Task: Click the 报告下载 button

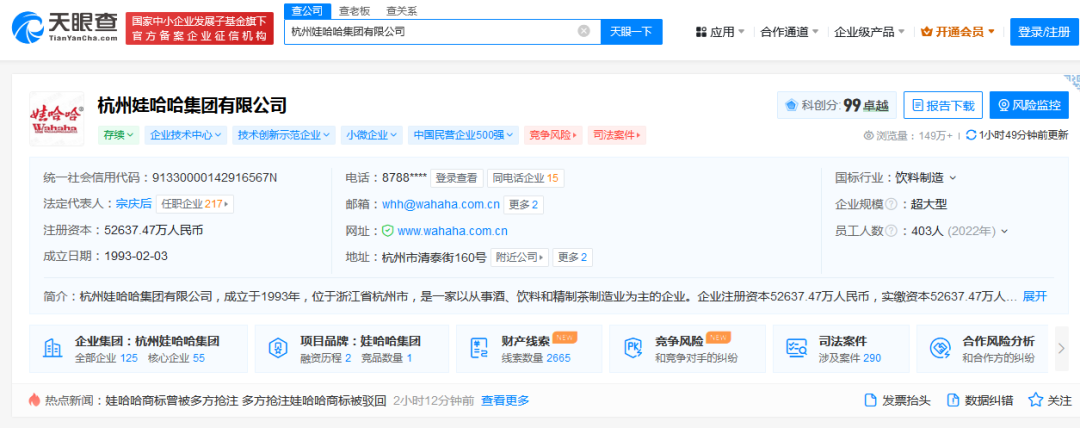Action: click(x=944, y=105)
